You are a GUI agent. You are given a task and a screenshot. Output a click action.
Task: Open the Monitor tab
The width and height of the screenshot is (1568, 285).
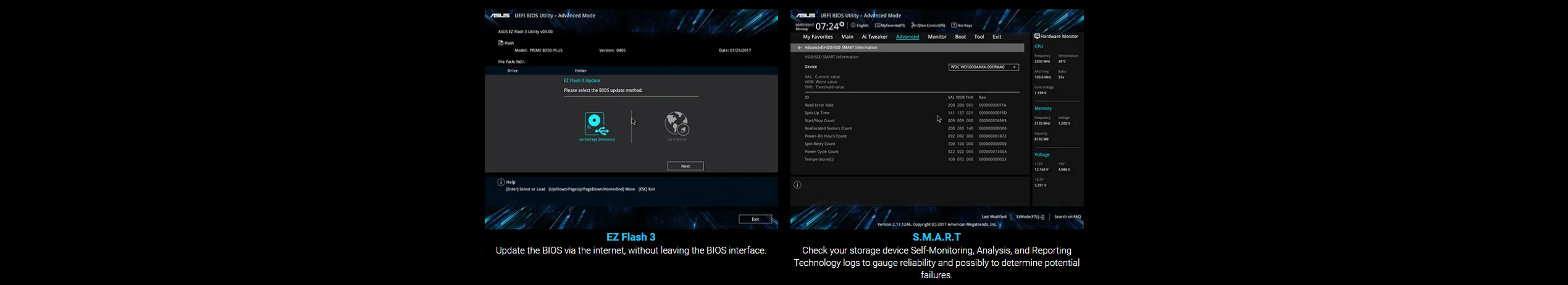(937, 37)
